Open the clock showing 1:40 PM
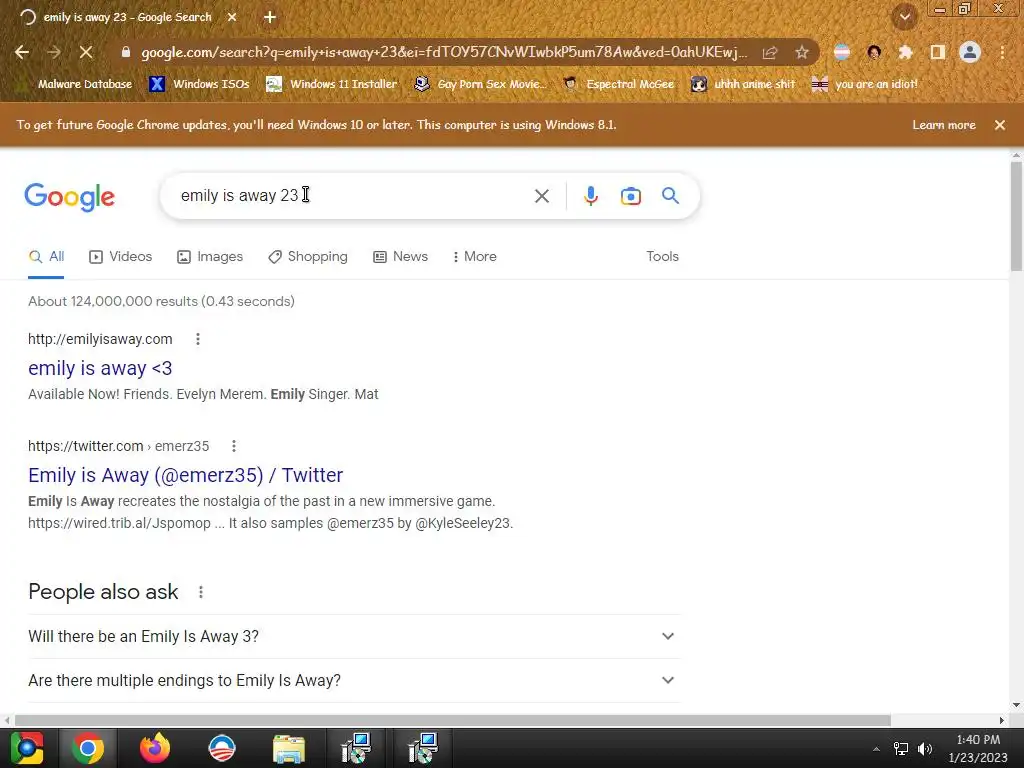 [x=978, y=748]
